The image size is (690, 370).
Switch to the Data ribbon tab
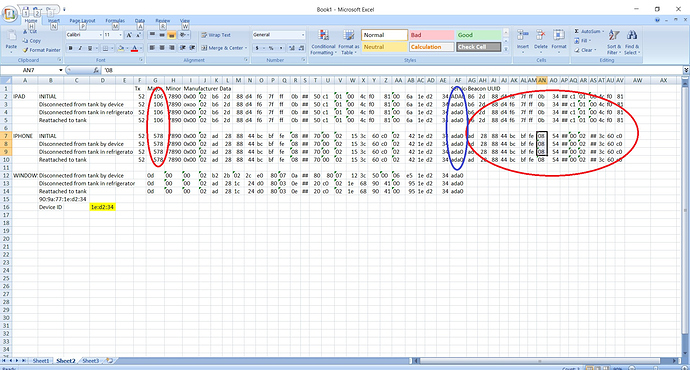tap(140, 21)
